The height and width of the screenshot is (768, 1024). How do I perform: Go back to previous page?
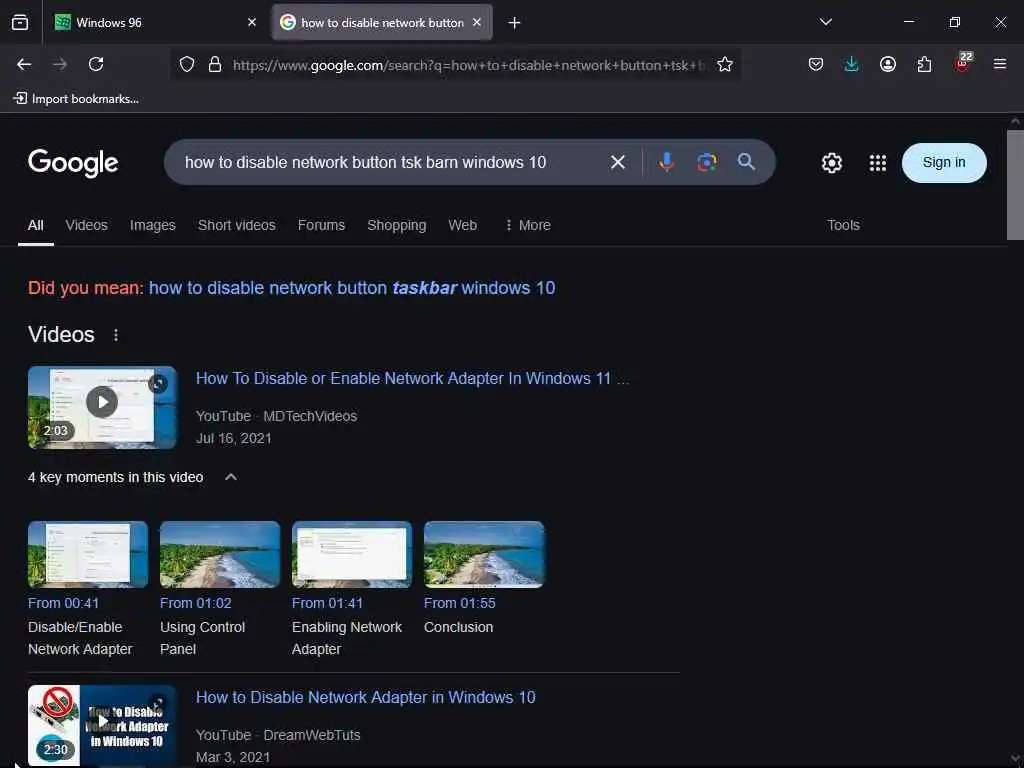pyautogui.click(x=24, y=64)
